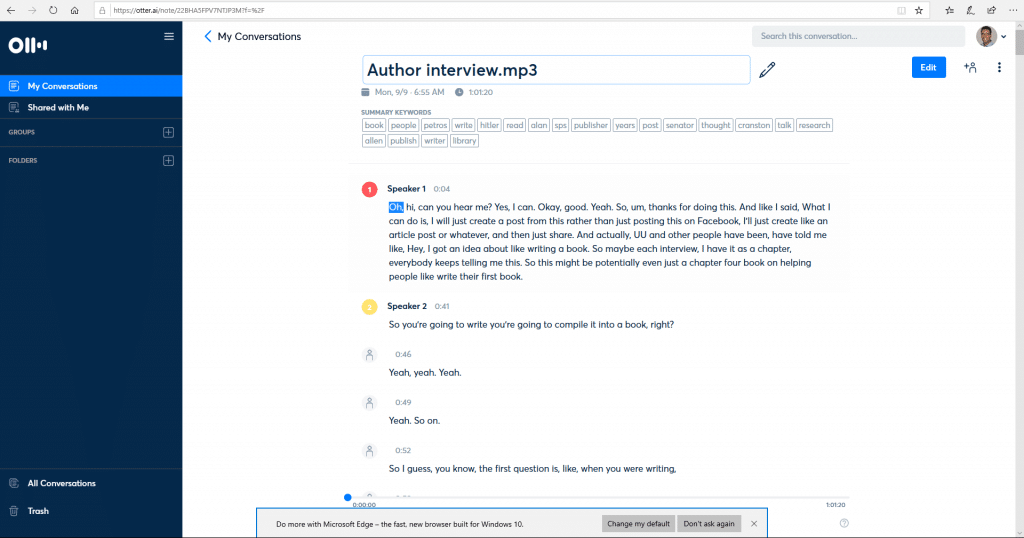Click the blue Edit button
Image resolution: width=1024 pixels, height=538 pixels.
coord(928,67)
